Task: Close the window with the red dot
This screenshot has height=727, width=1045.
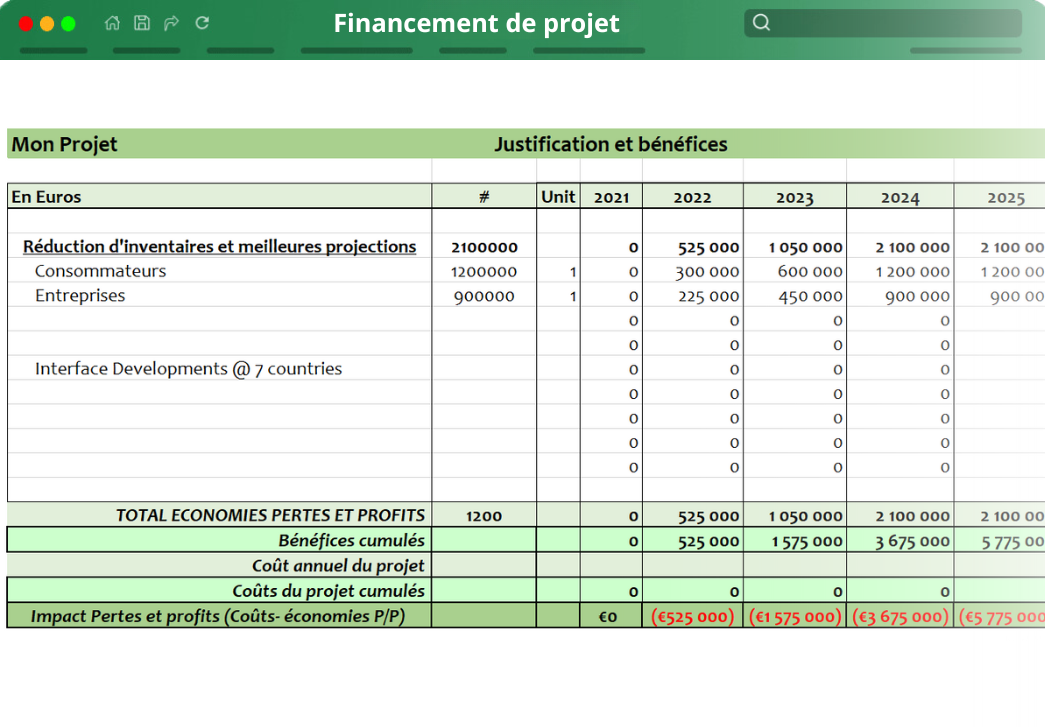Action: pos(26,24)
